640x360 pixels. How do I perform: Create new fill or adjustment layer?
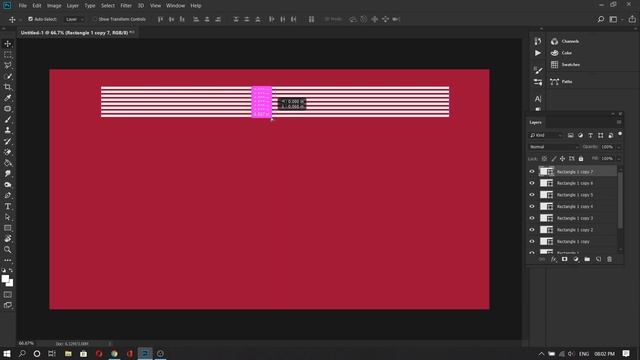point(576,259)
